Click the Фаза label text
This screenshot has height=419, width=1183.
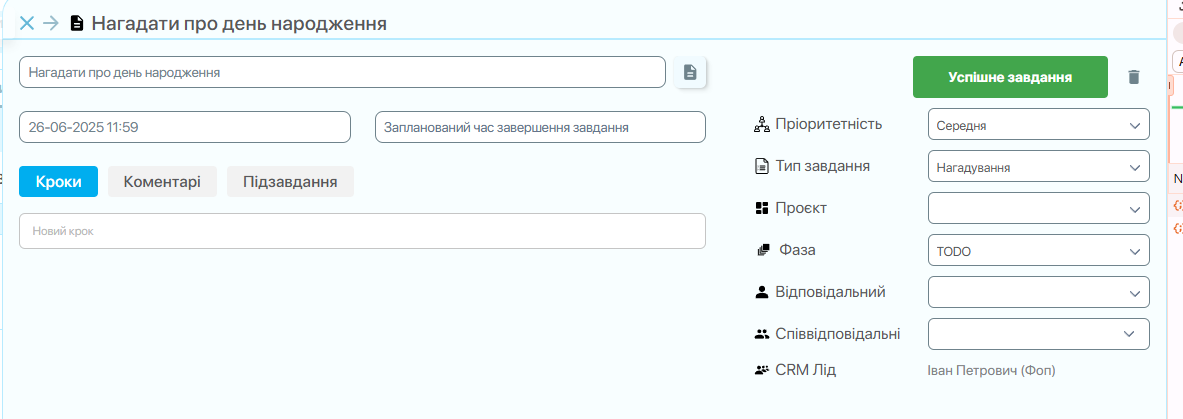point(797,250)
